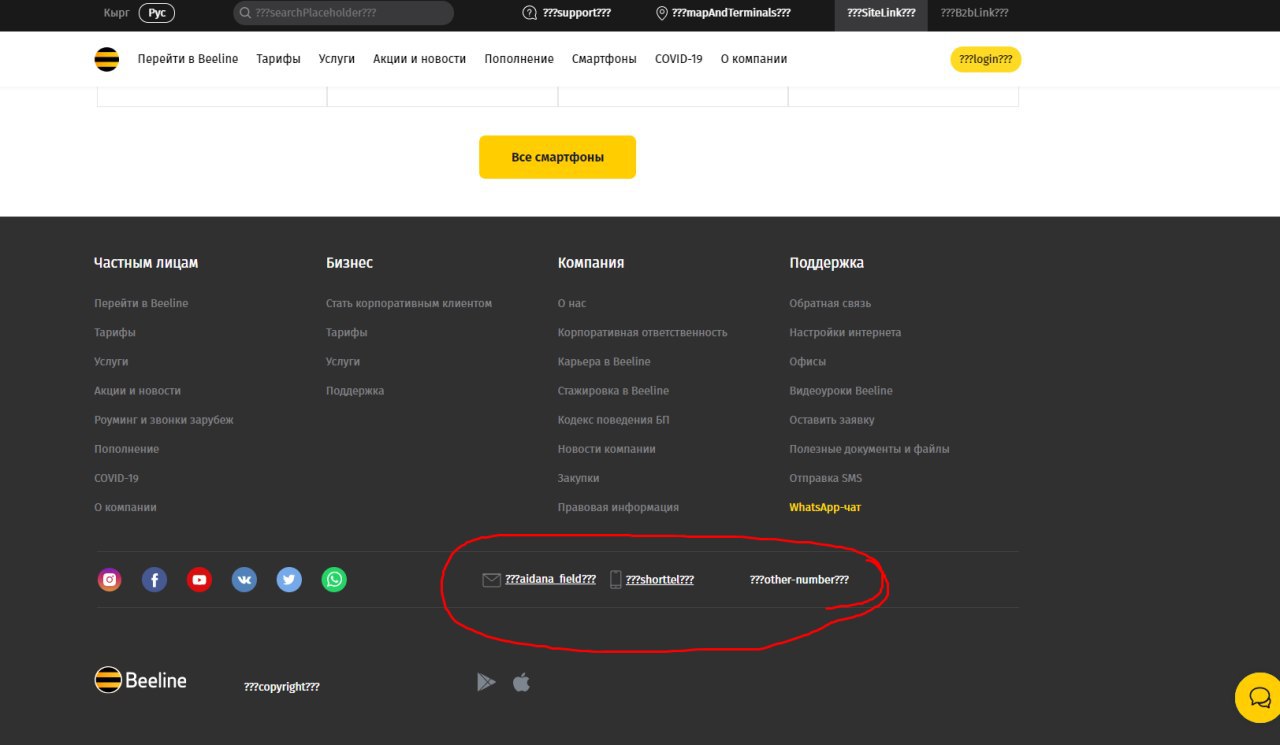Click the Beeline logo in header
The height and width of the screenshot is (745, 1280).
click(107, 59)
